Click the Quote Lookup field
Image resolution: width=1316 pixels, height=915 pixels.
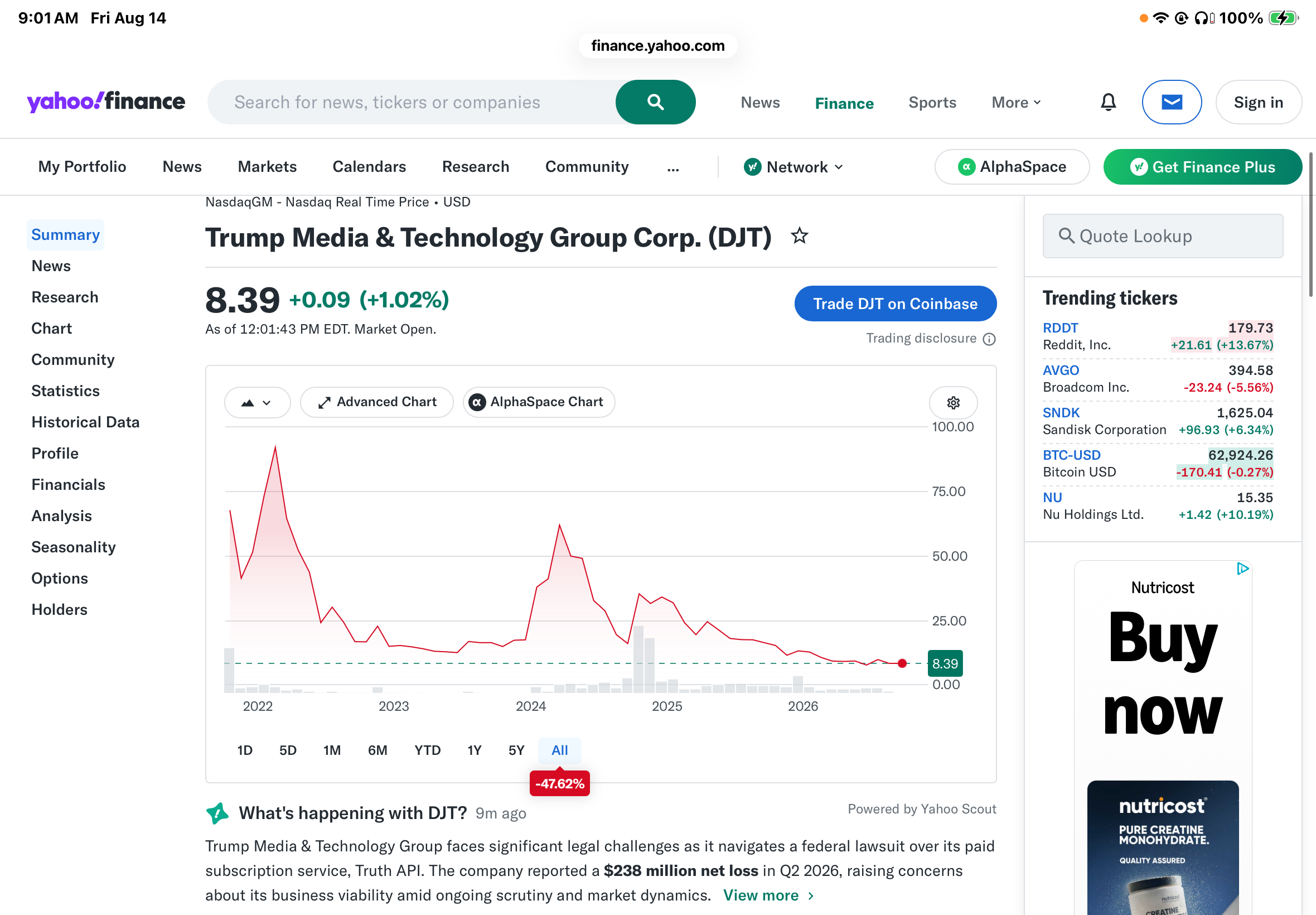(1163, 236)
